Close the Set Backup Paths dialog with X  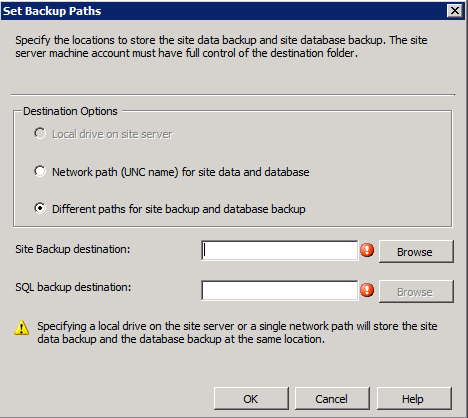tap(455, 11)
